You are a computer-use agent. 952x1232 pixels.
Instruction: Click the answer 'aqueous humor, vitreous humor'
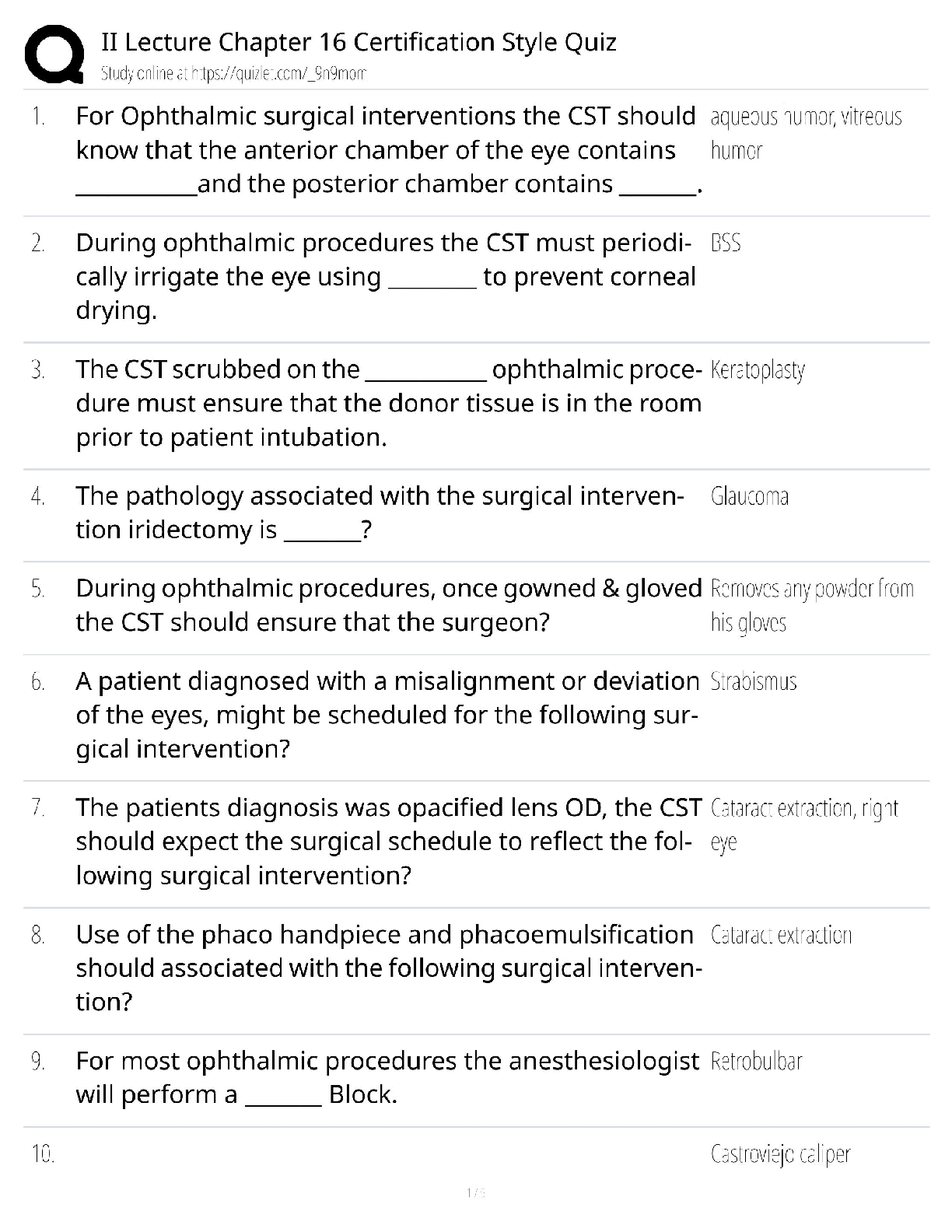[x=805, y=133]
